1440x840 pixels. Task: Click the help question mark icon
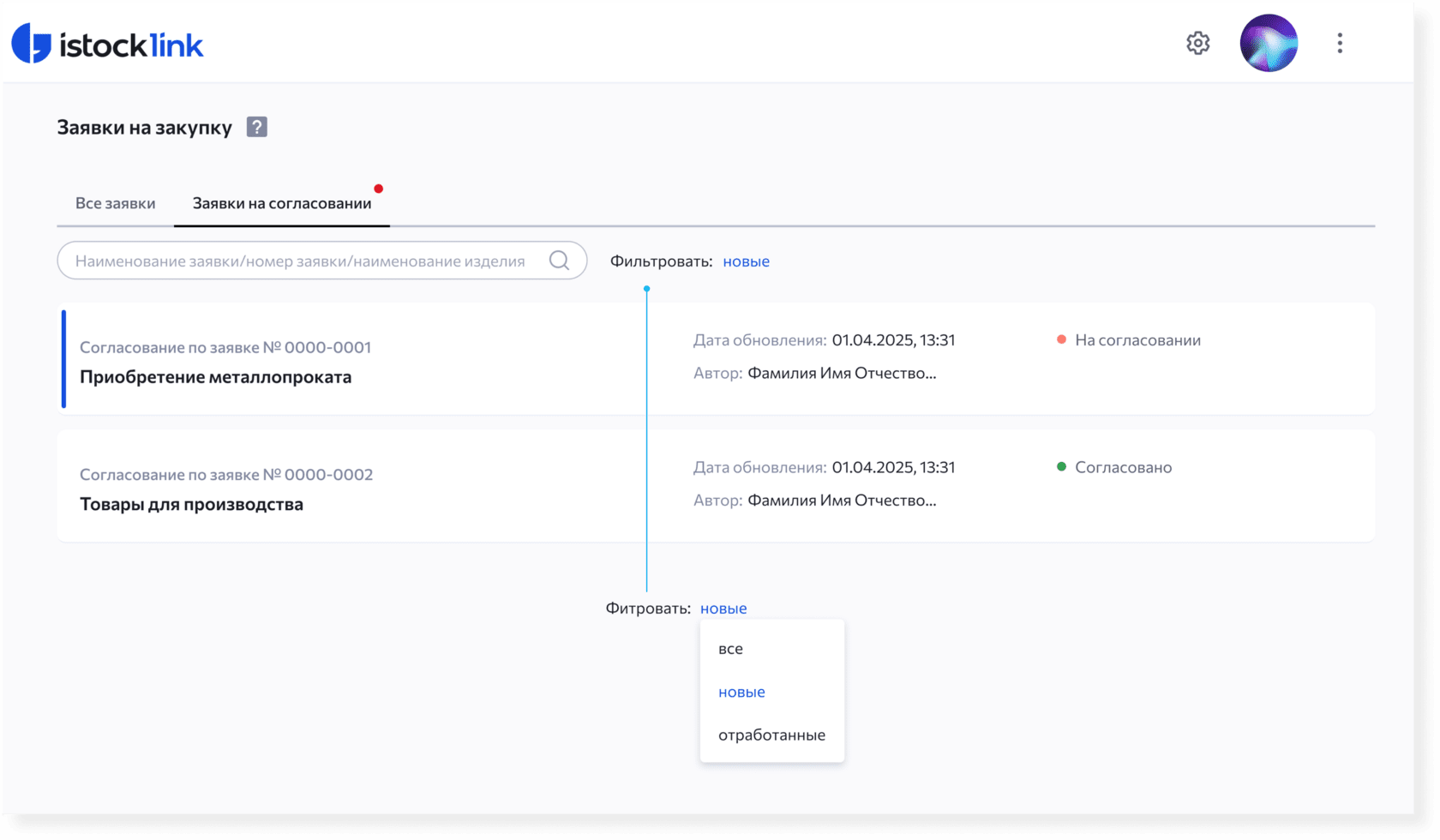[257, 127]
